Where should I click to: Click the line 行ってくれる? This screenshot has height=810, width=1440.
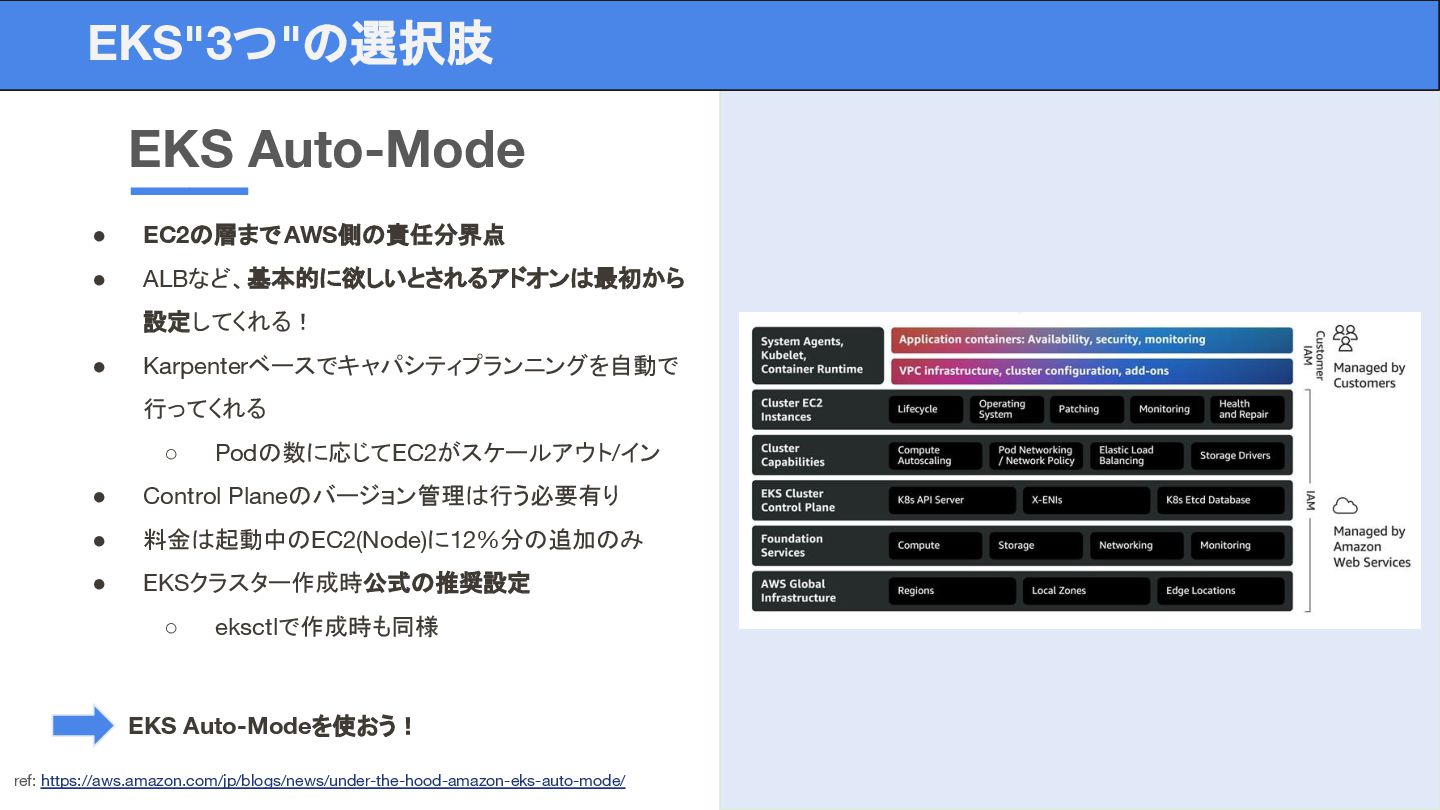coord(205,409)
